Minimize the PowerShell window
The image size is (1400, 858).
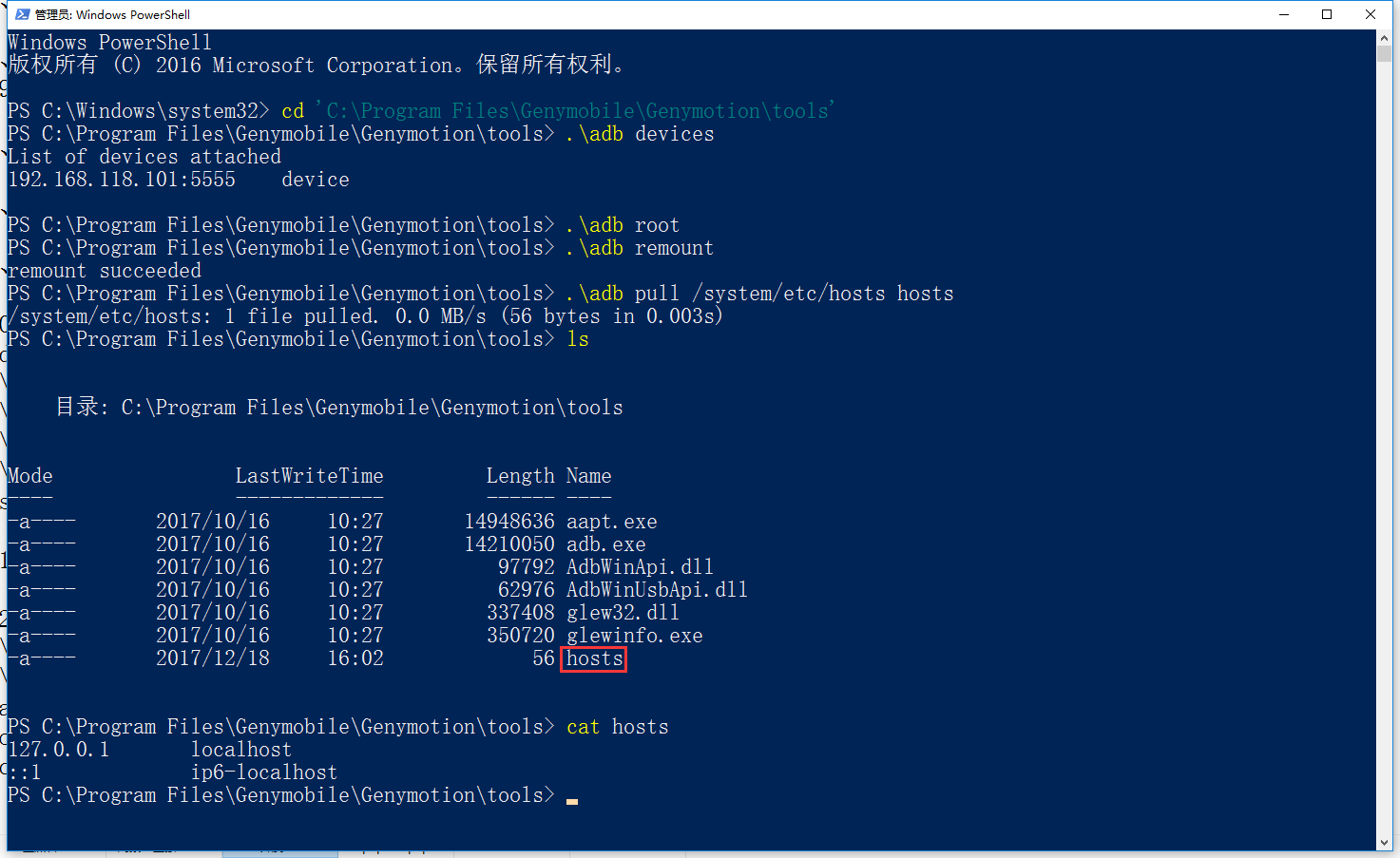click(1284, 14)
